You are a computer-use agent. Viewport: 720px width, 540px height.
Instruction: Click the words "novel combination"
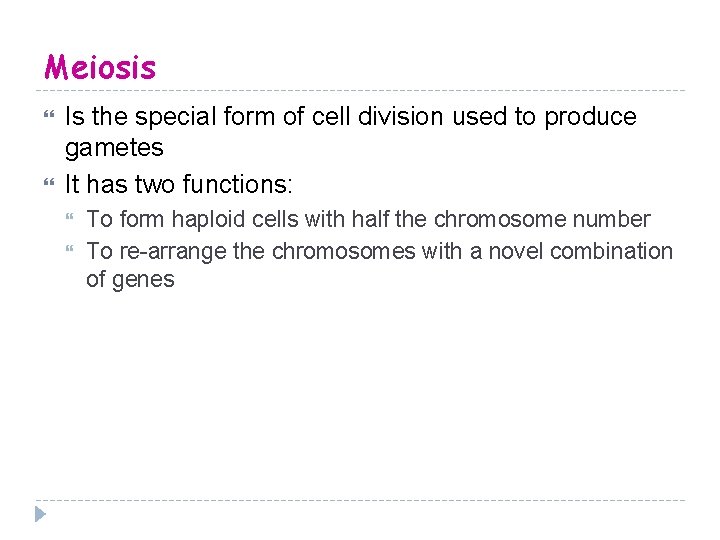[x=580, y=251]
